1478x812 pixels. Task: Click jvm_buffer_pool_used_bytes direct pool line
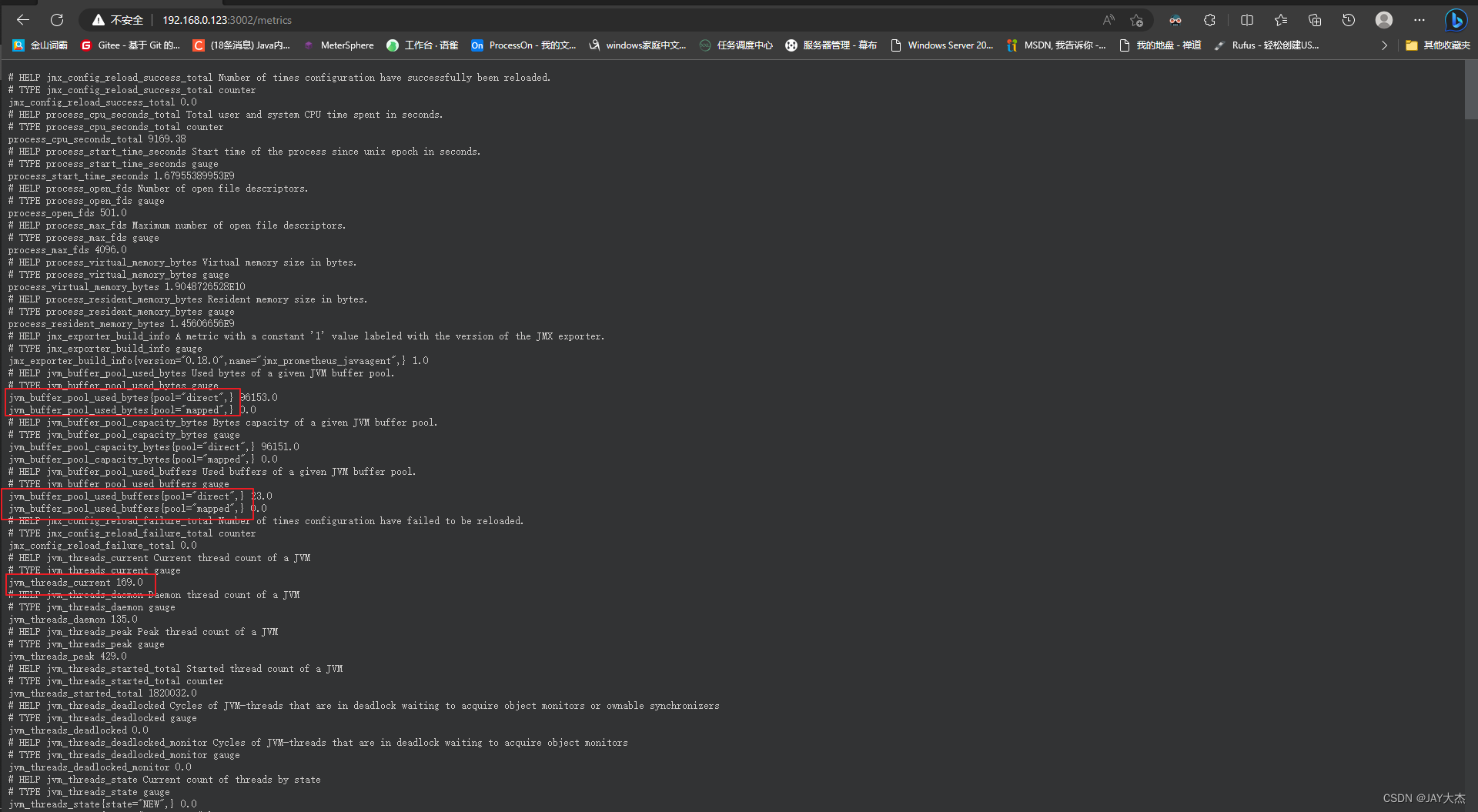143,398
